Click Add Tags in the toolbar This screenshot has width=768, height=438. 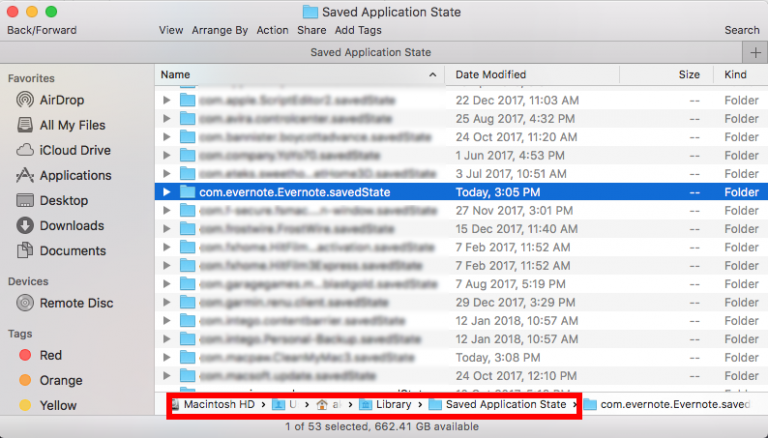point(358,30)
